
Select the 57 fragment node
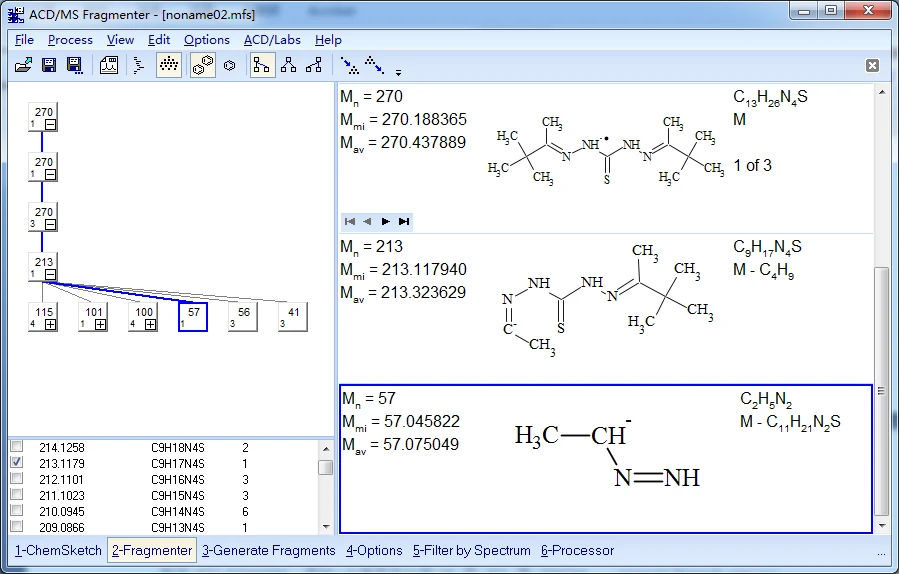(193, 318)
